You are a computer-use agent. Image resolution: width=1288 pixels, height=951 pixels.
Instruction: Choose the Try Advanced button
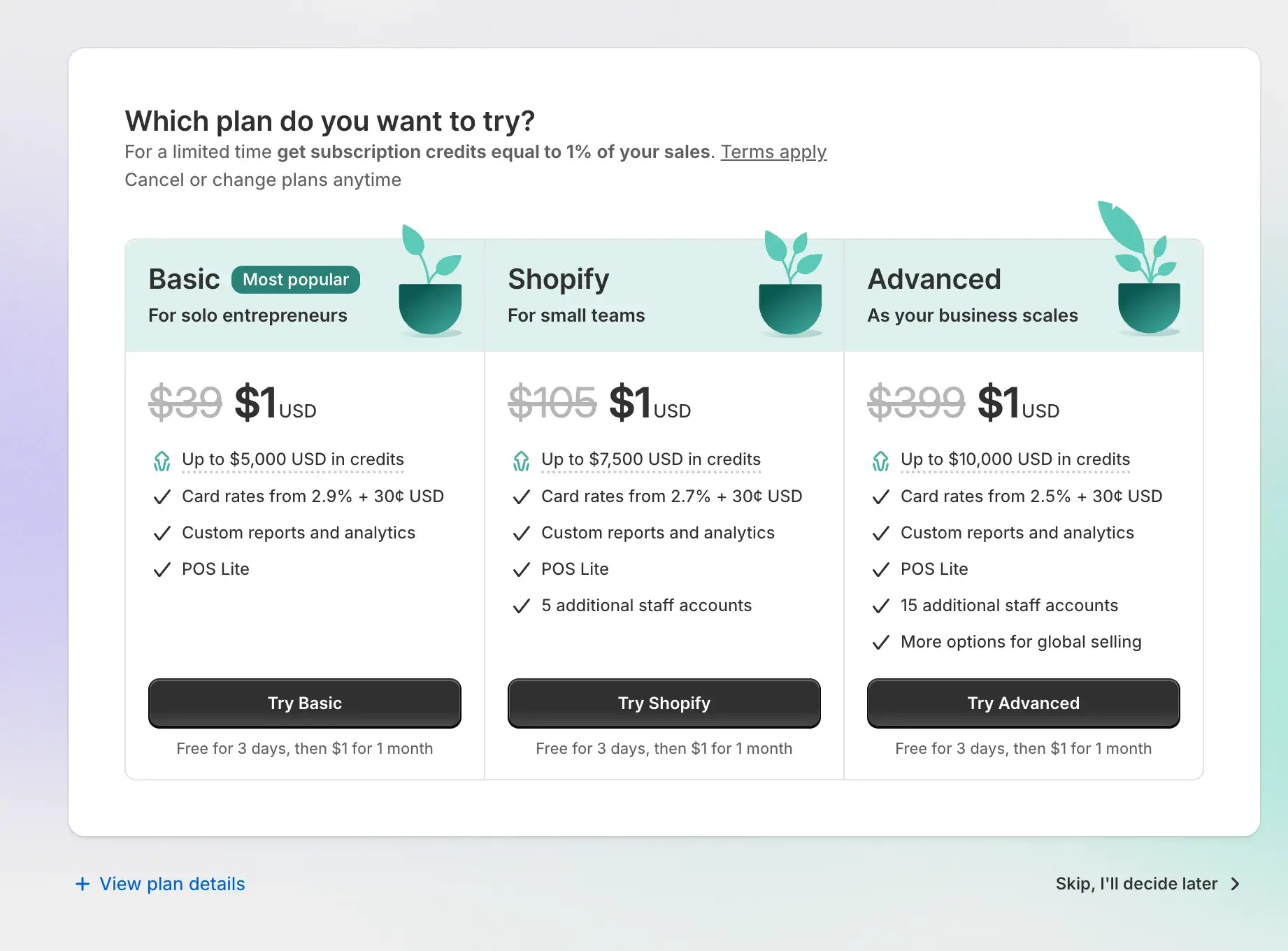coord(1023,703)
